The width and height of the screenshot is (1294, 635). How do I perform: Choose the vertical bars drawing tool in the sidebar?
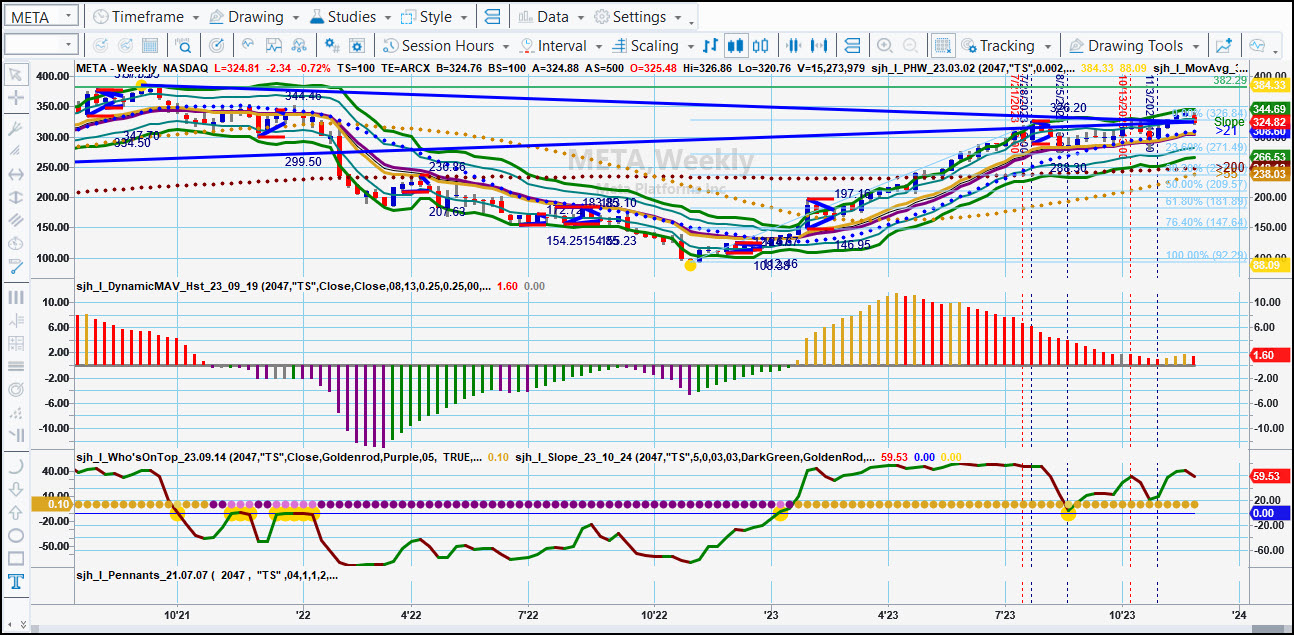point(15,297)
